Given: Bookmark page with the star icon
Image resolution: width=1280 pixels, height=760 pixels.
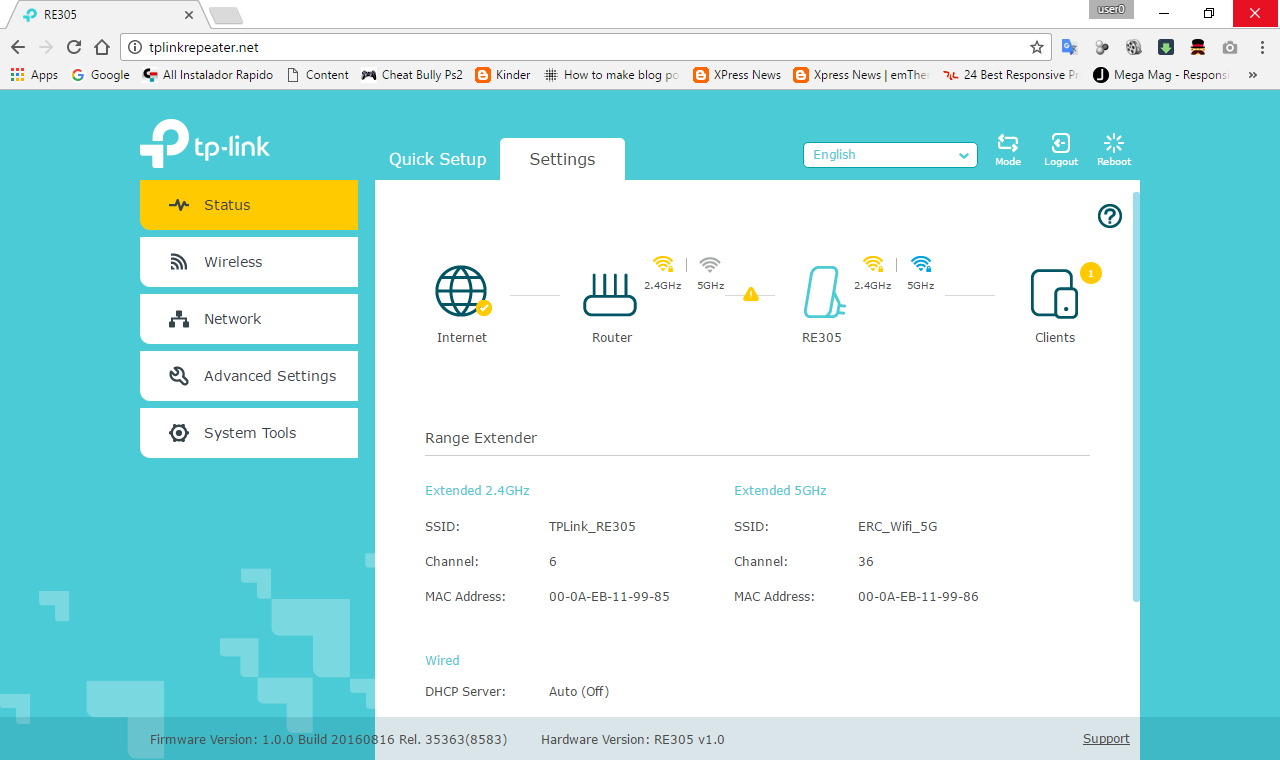Looking at the screenshot, I should coord(1037,47).
